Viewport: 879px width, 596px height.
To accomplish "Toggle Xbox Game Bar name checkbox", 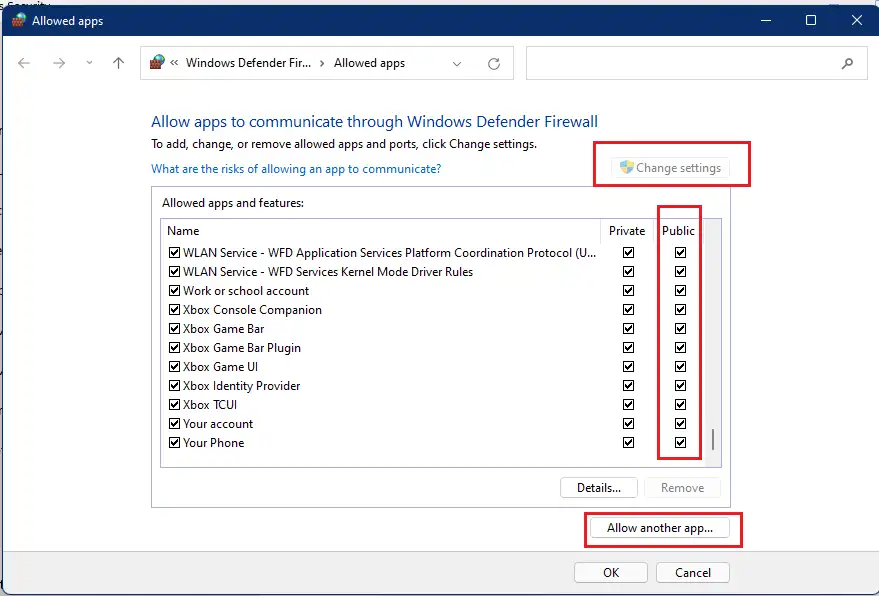I will 174,329.
